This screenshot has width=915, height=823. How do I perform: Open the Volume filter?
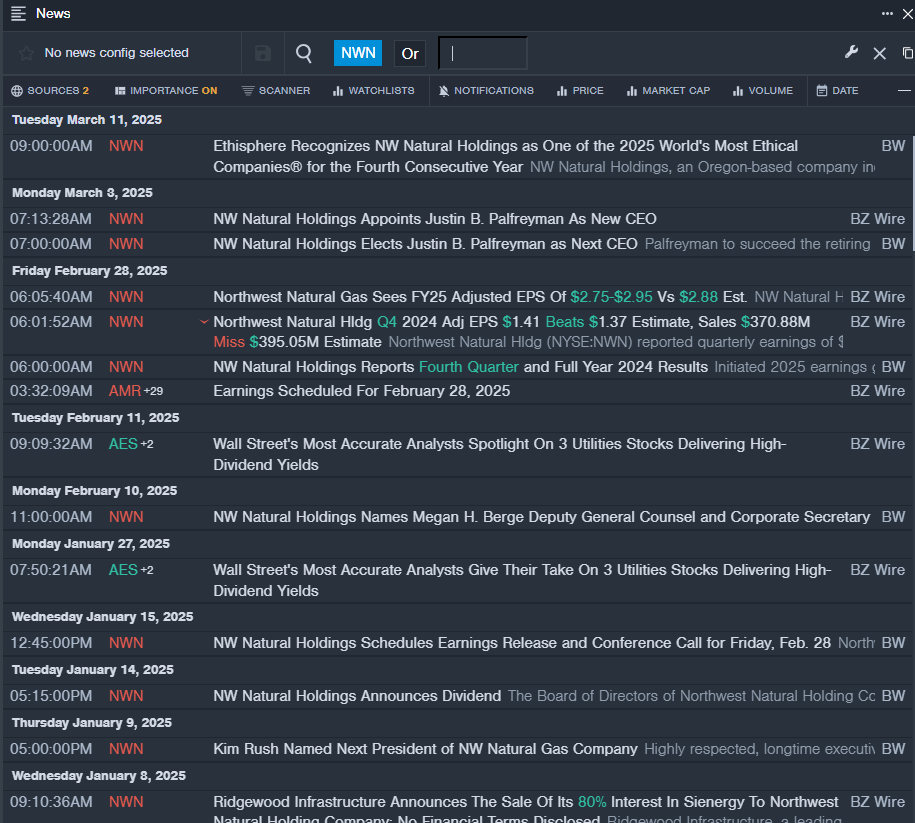click(x=763, y=90)
